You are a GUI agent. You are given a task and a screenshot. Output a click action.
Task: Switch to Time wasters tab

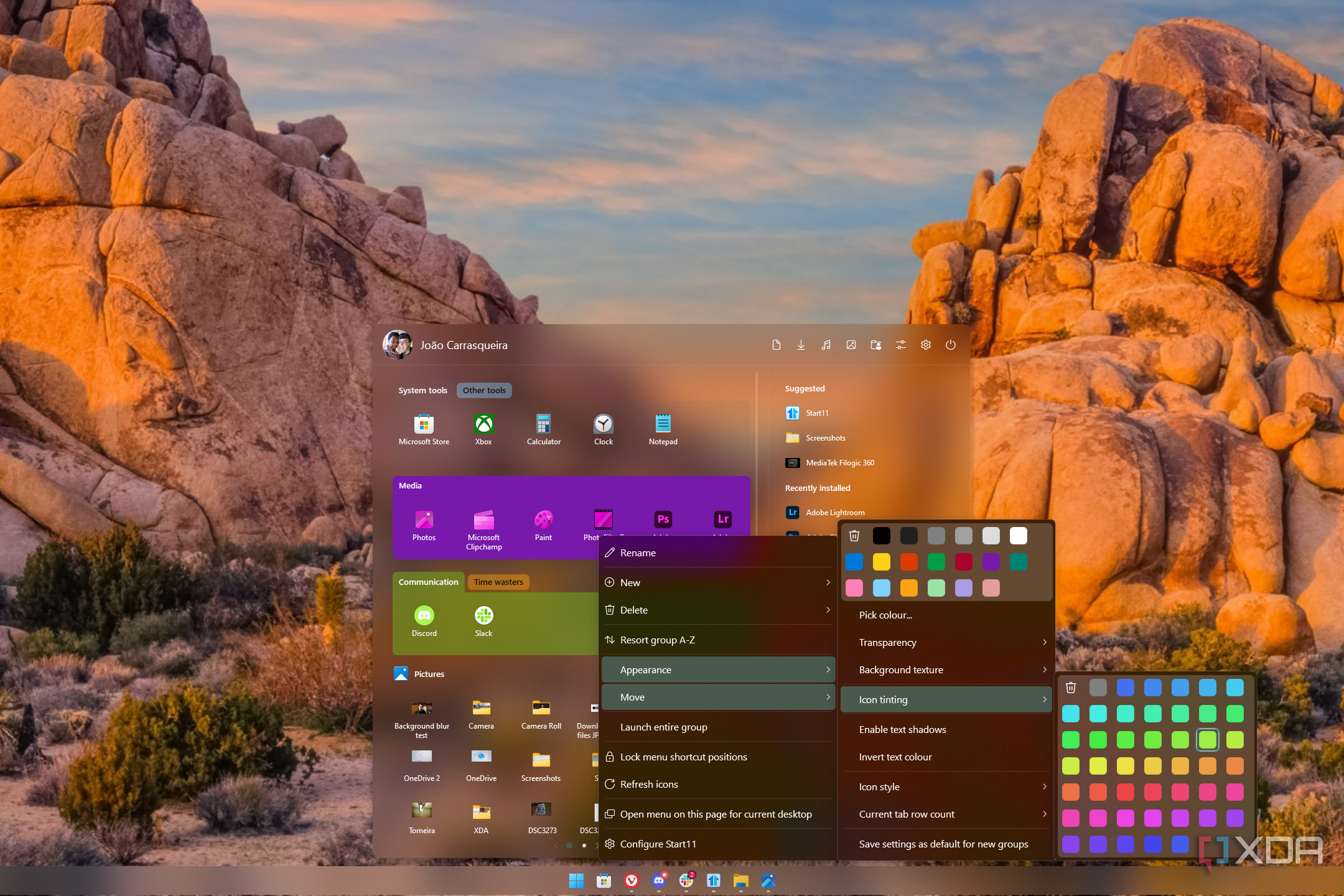498,582
